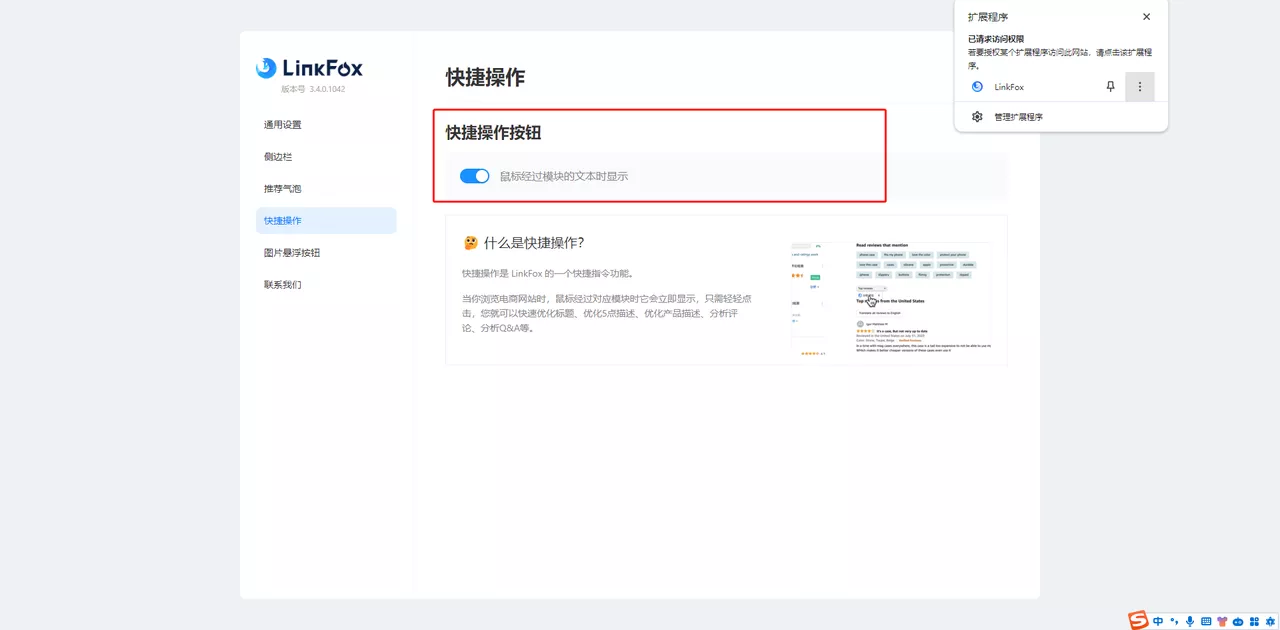Pin the LinkFox extension to the toolbar
Viewport: 1280px width, 630px height.
click(1110, 86)
